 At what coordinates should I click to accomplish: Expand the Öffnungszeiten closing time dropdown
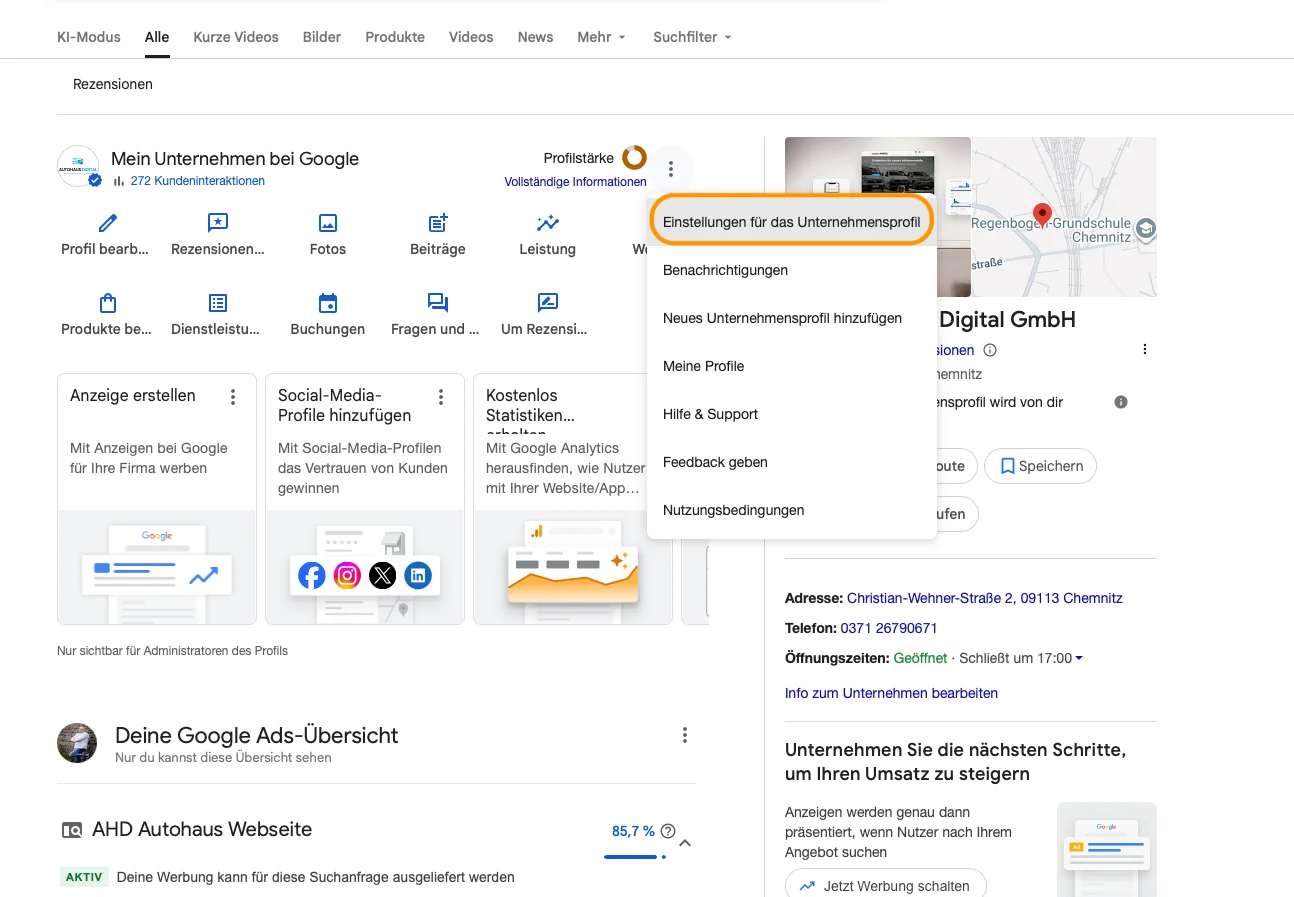pos(1080,658)
